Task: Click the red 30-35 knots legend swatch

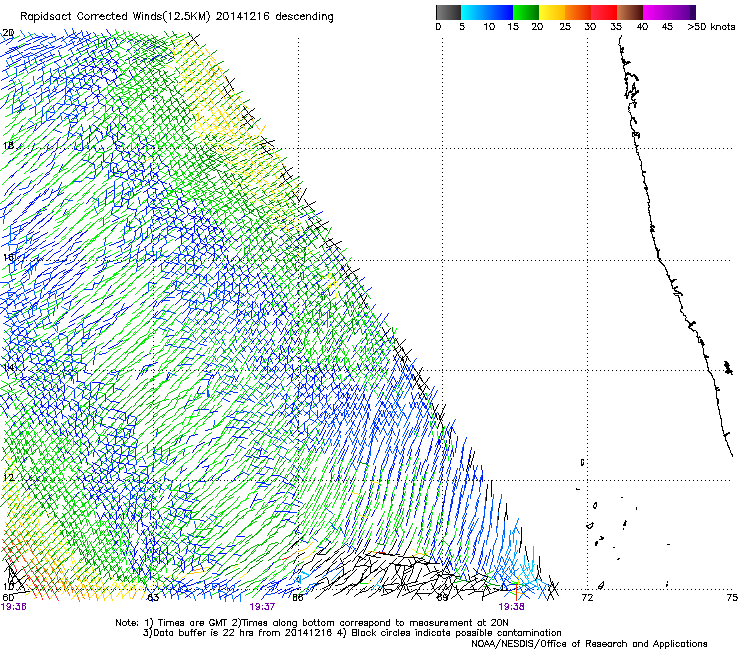Action: tap(604, 12)
